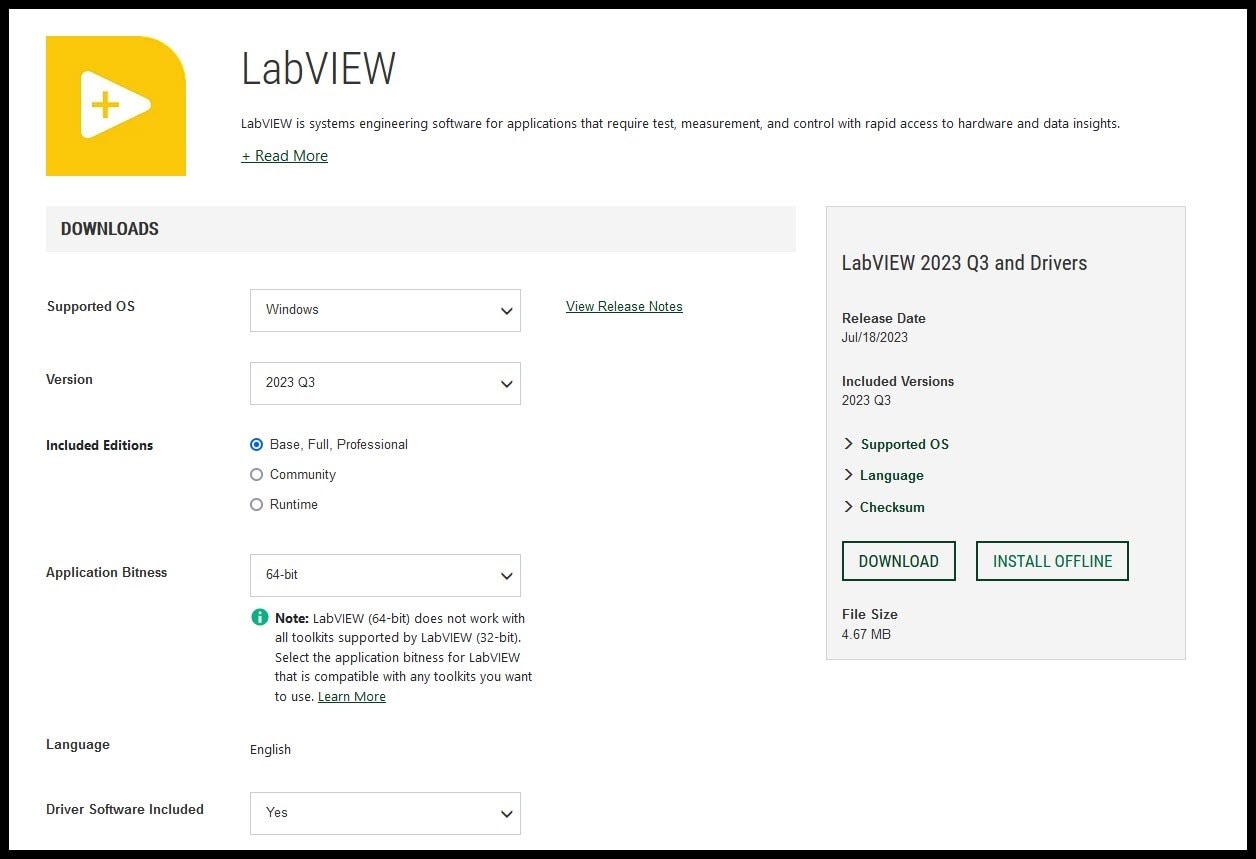Expand the Language section in side panel
Screen dimensions: 1256x859
click(883, 475)
